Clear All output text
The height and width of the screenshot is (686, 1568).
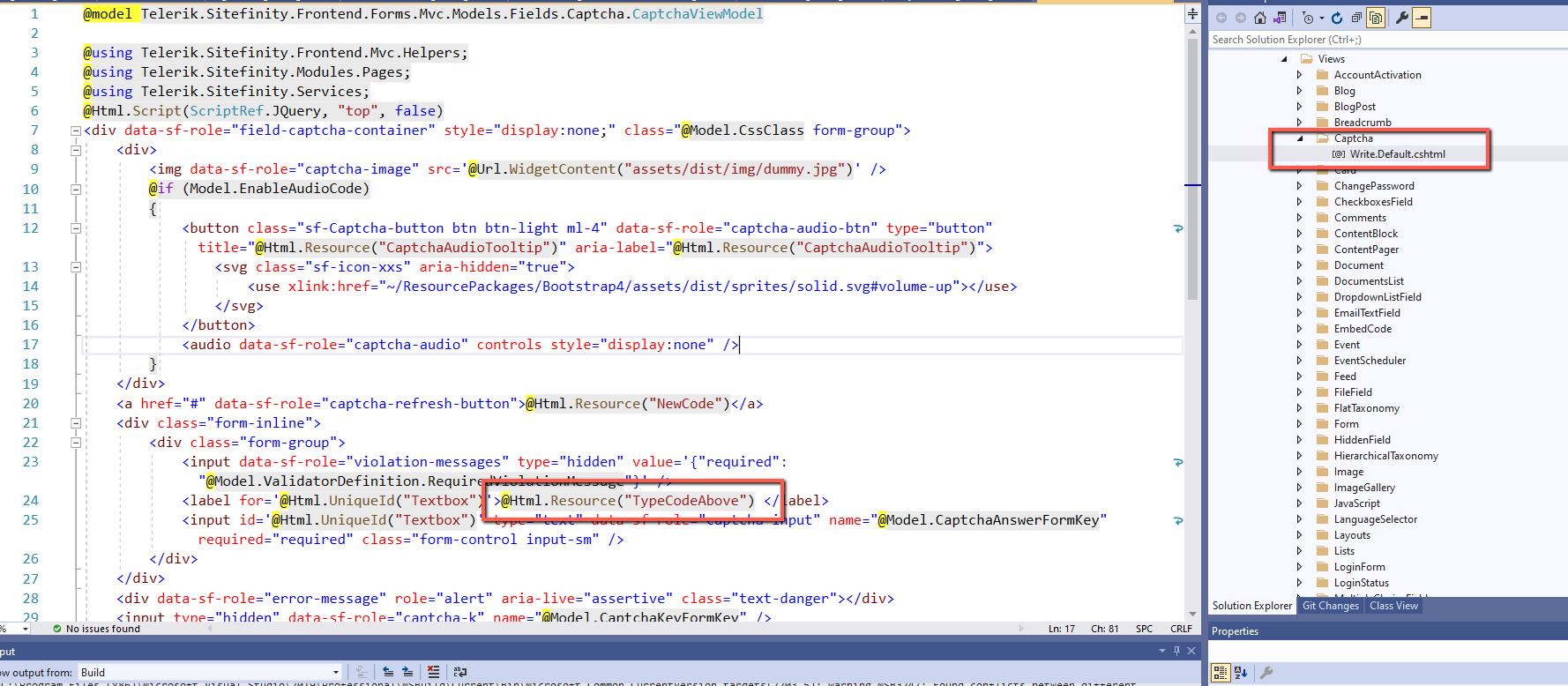tap(433, 672)
